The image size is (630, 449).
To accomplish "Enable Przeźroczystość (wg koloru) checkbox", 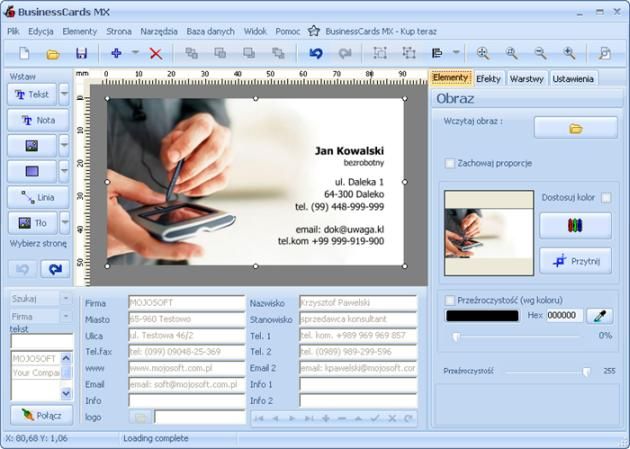I will click(449, 298).
